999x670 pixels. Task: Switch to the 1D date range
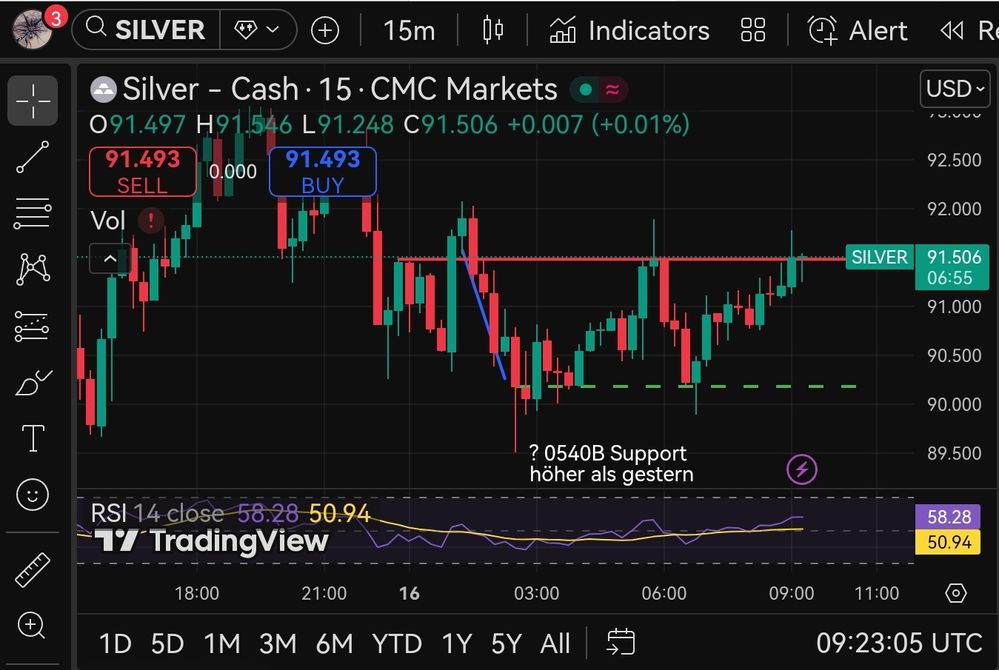tap(115, 643)
